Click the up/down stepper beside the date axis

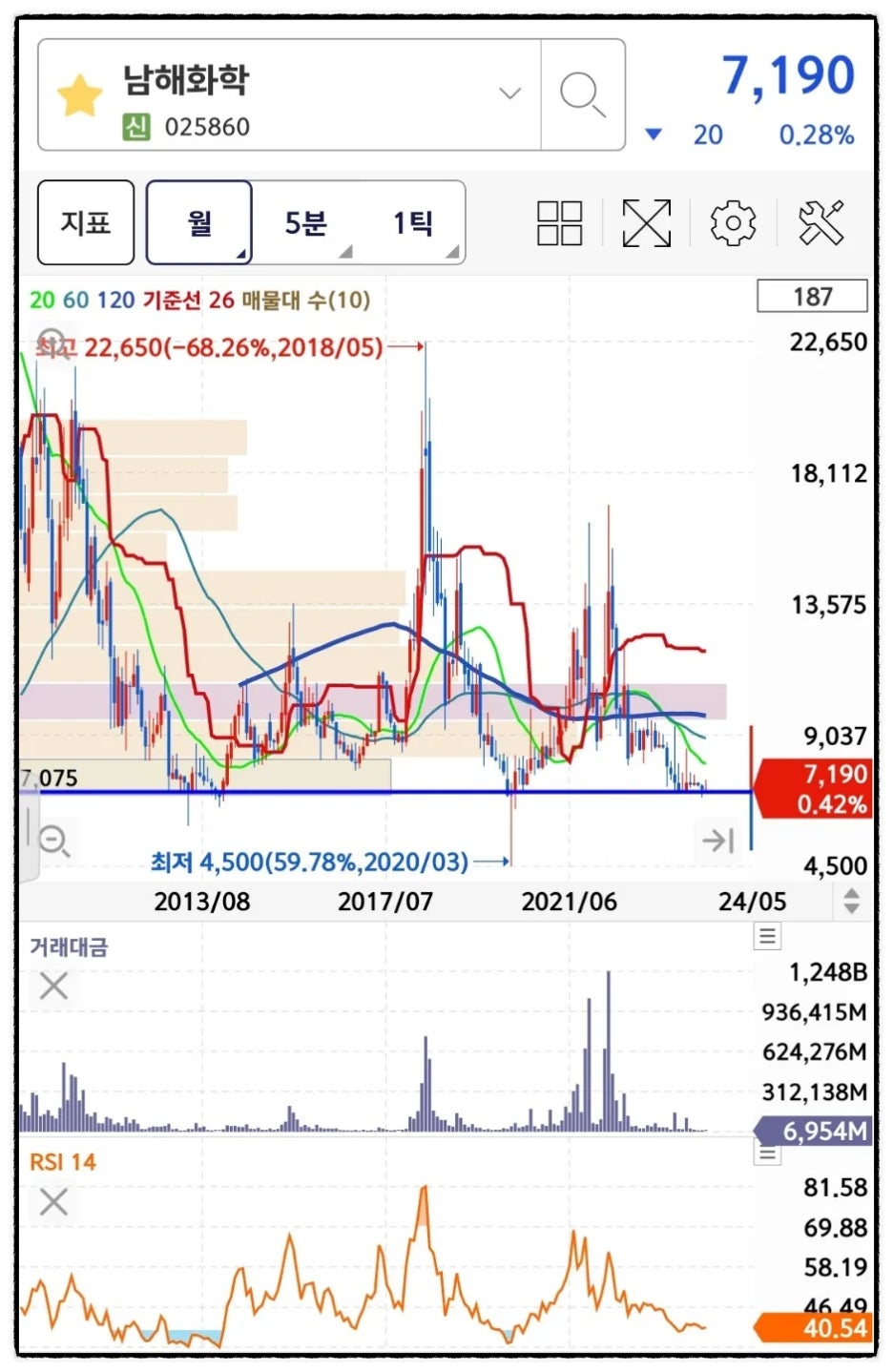click(x=851, y=901)
